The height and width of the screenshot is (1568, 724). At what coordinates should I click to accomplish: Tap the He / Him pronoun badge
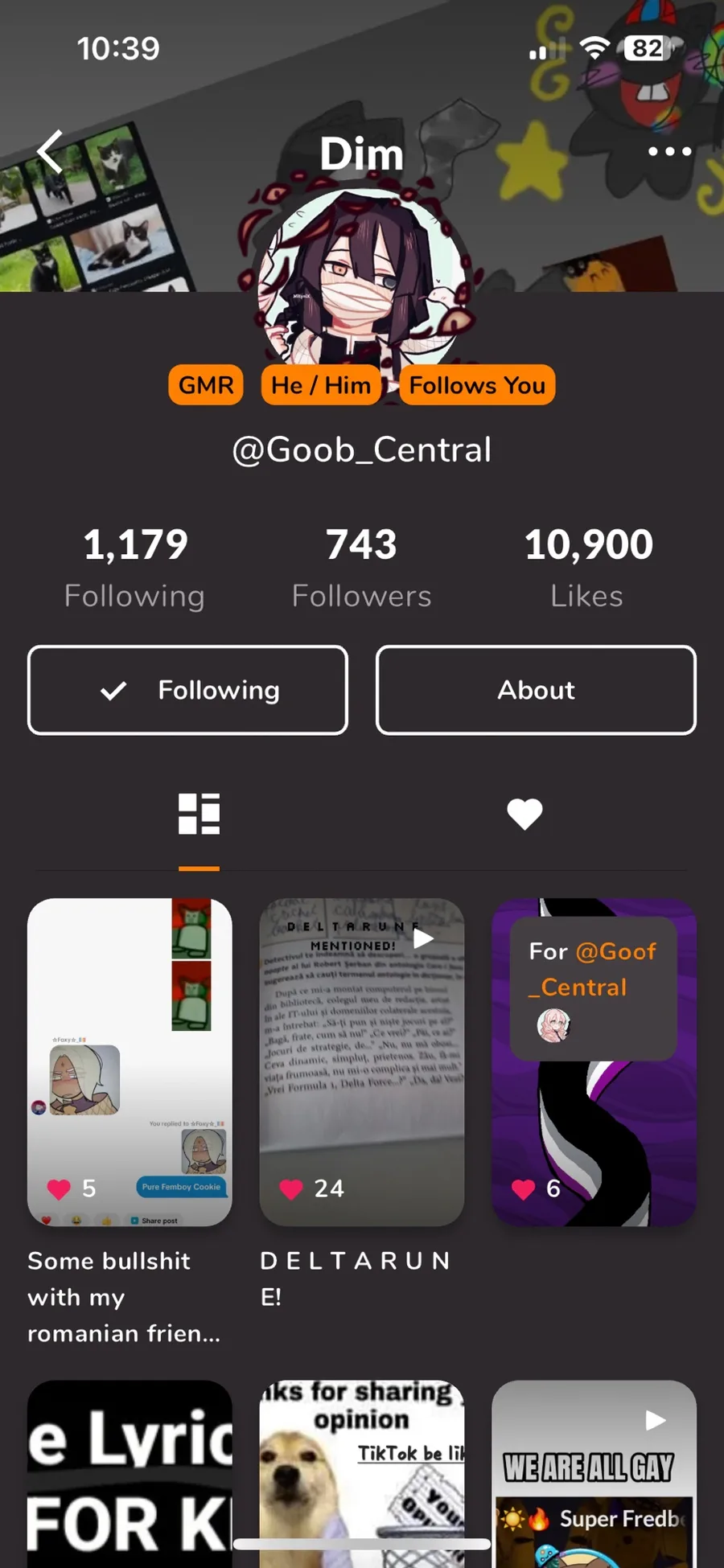coord(321,385)
